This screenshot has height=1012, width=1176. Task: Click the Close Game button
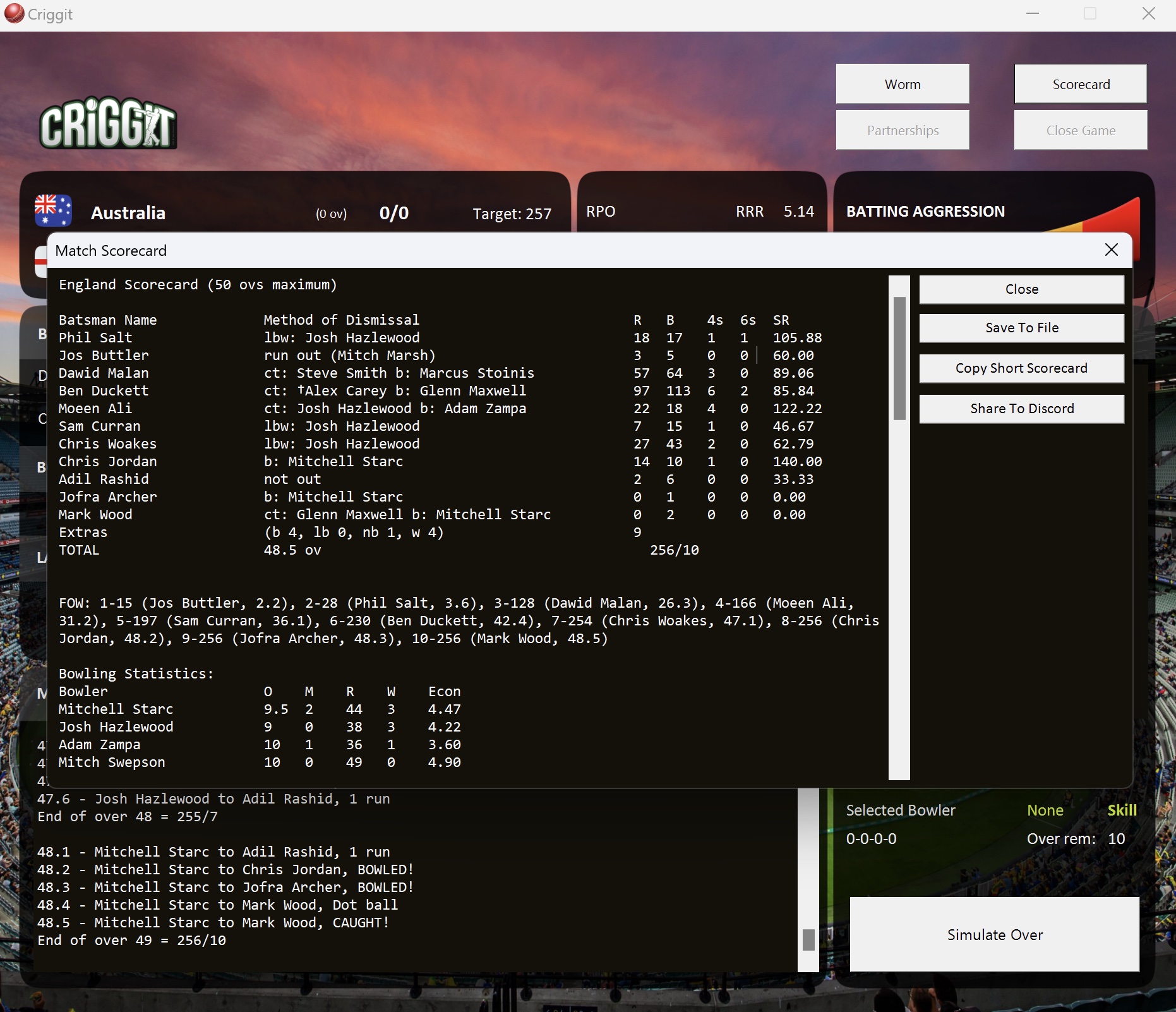[1081, 130]
